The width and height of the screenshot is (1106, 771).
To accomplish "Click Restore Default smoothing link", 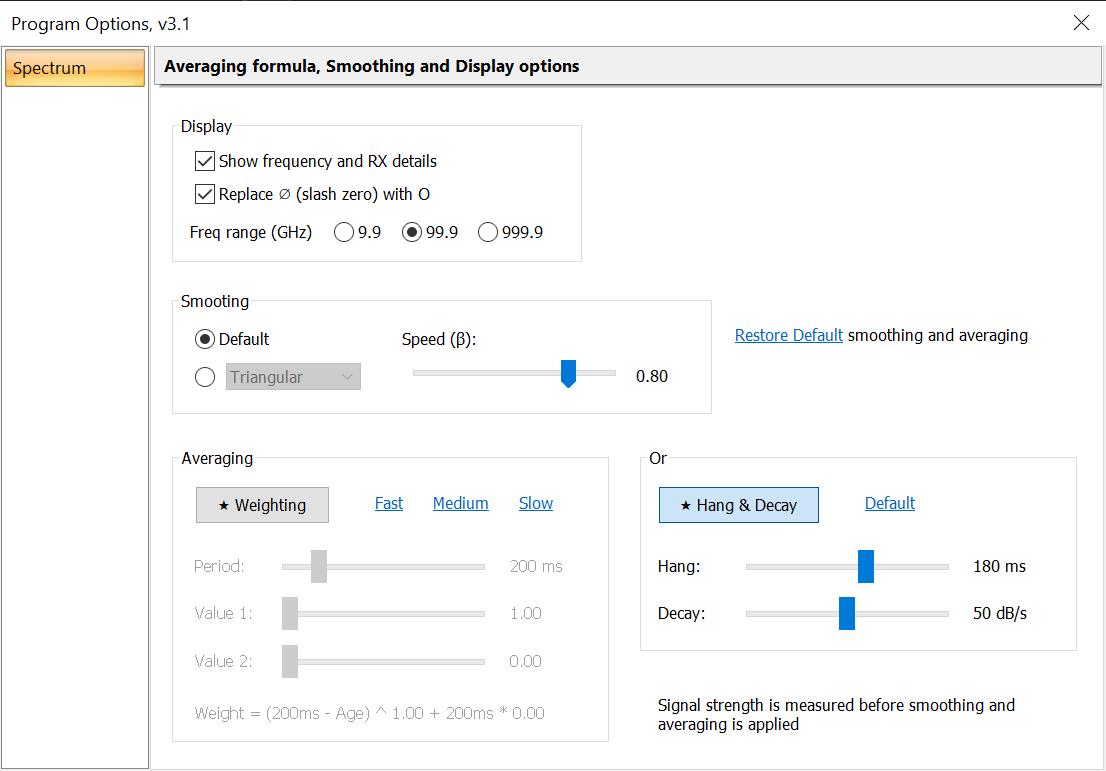I will coord(788,336).
